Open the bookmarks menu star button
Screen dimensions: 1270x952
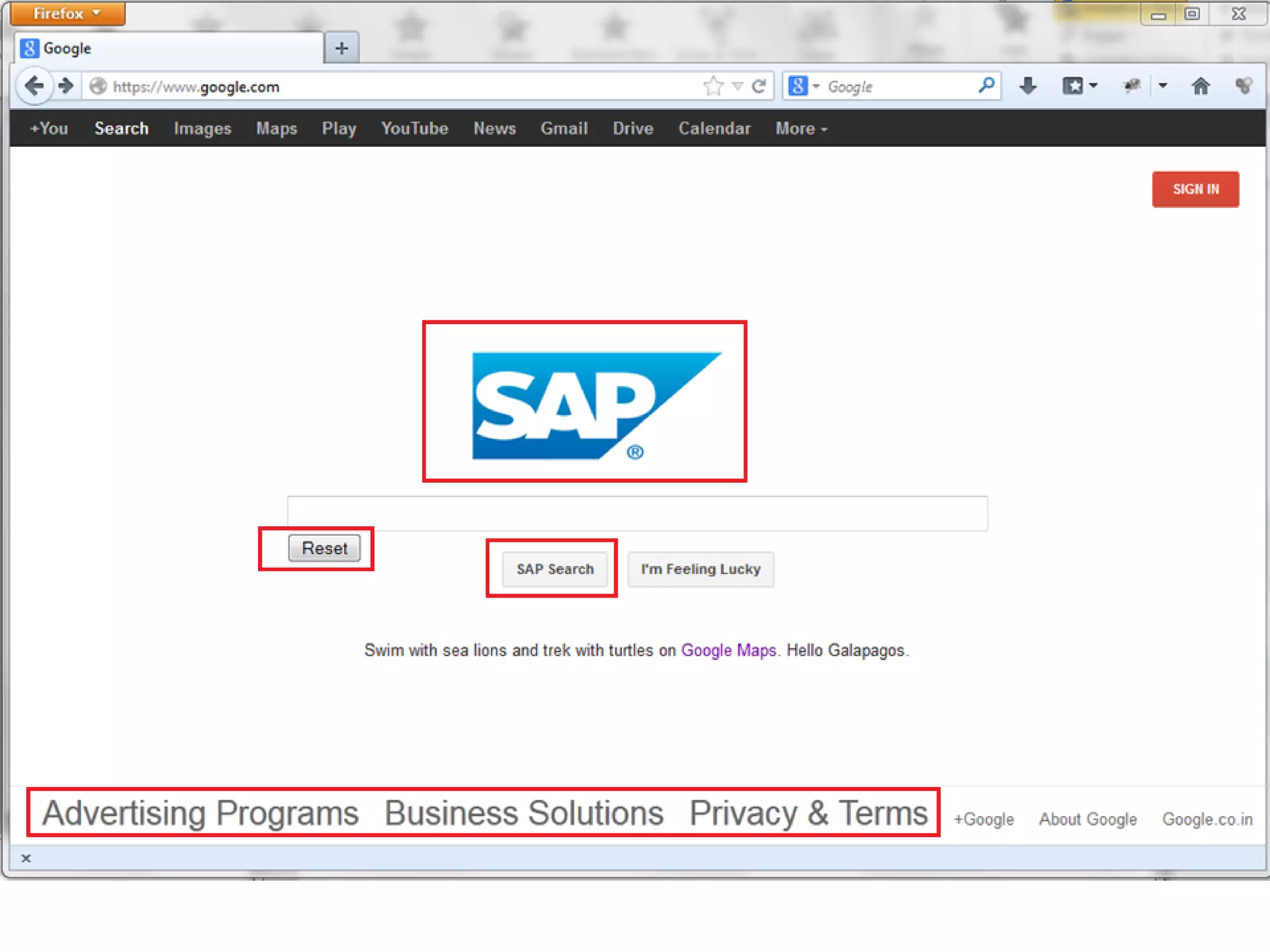[x=1073, y=86]
